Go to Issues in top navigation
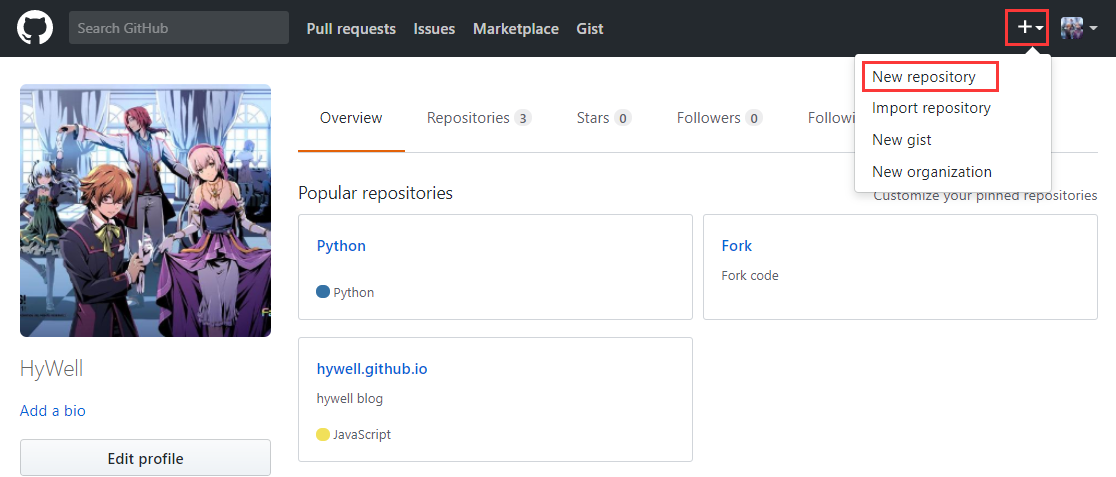The width and height of the screenshot is (1116, 477). click(434, 28)
